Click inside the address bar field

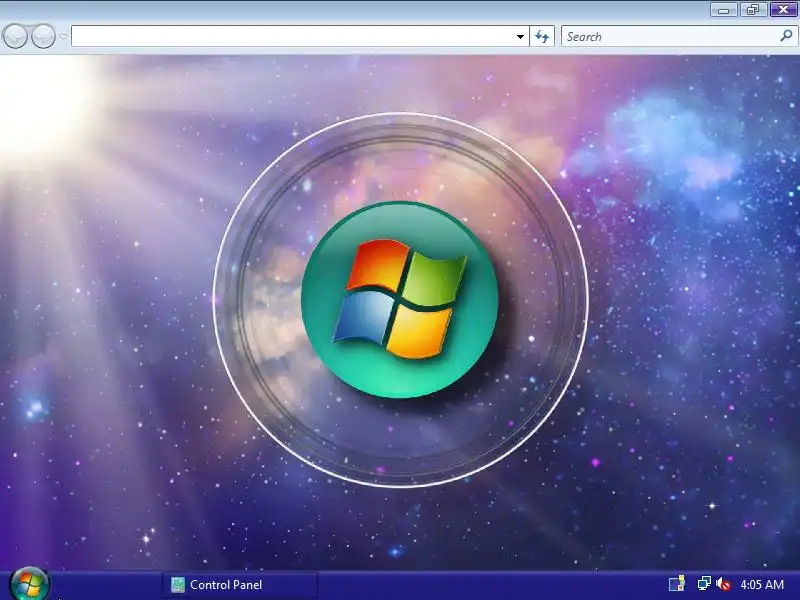click(x=300, y=36)
